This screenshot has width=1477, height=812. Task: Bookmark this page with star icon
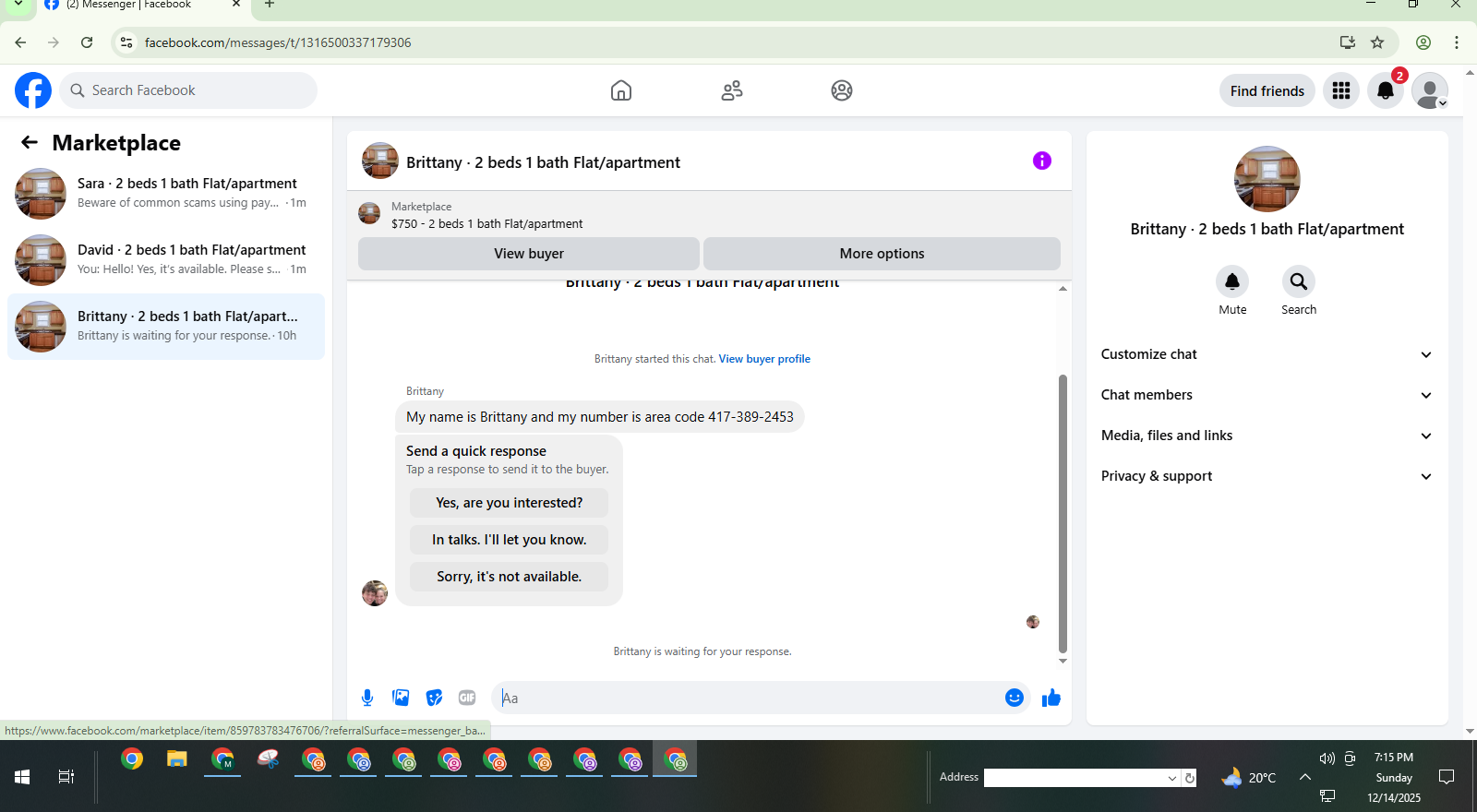click(1377, 42)
